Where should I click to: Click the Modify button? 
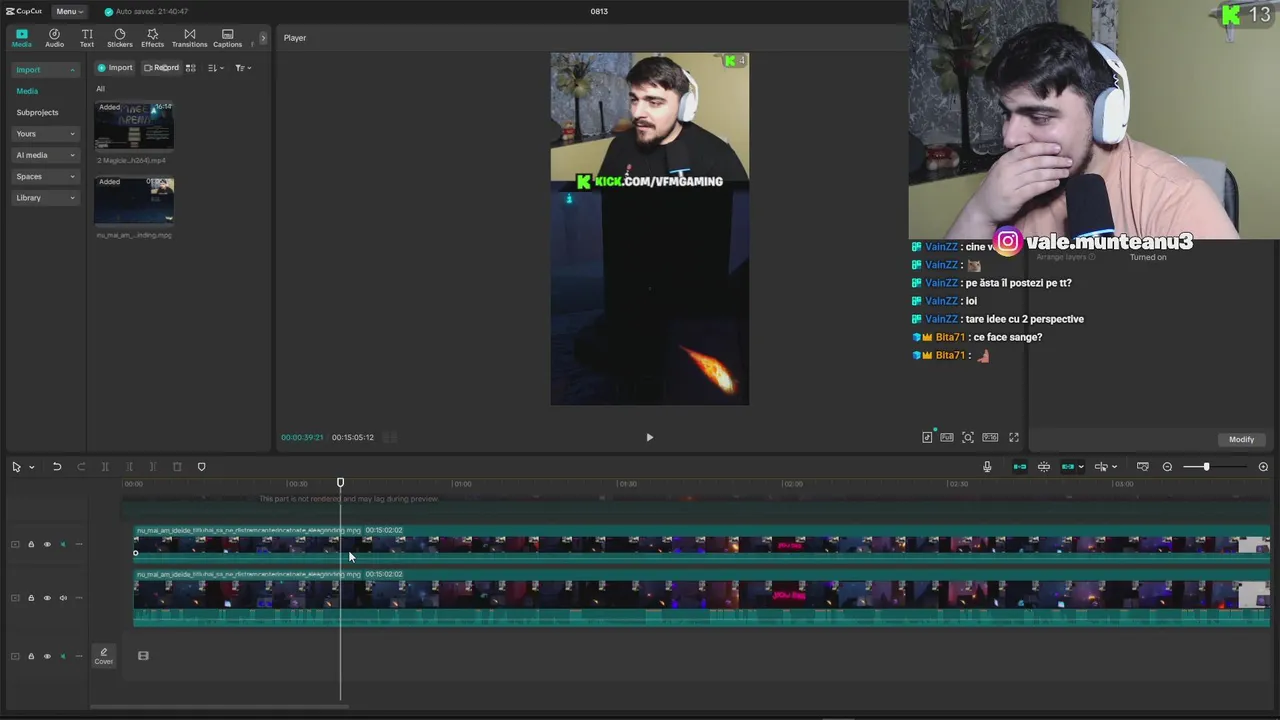[1241, 439]
